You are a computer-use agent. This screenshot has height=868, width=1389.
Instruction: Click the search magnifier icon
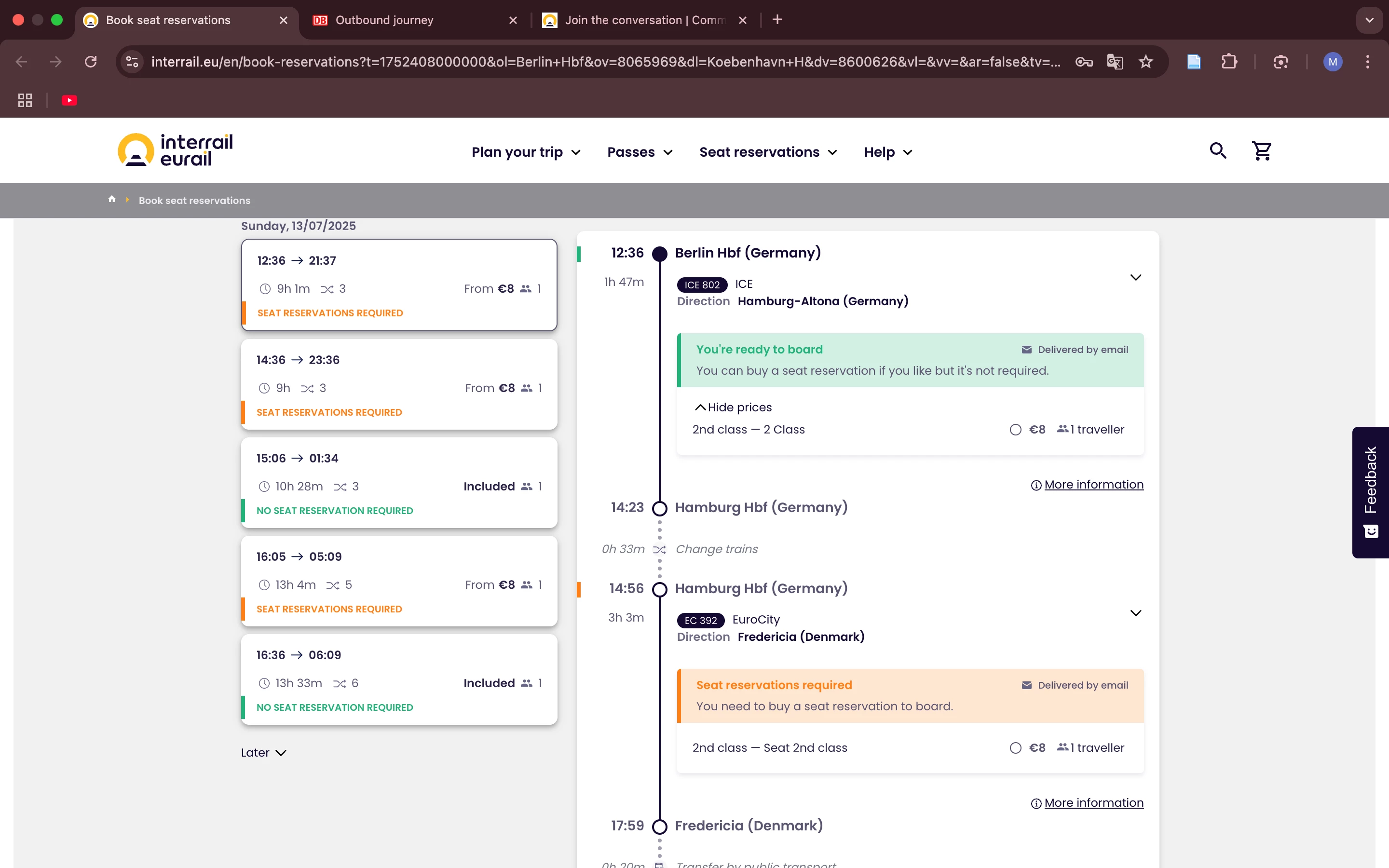point(1218,151)
